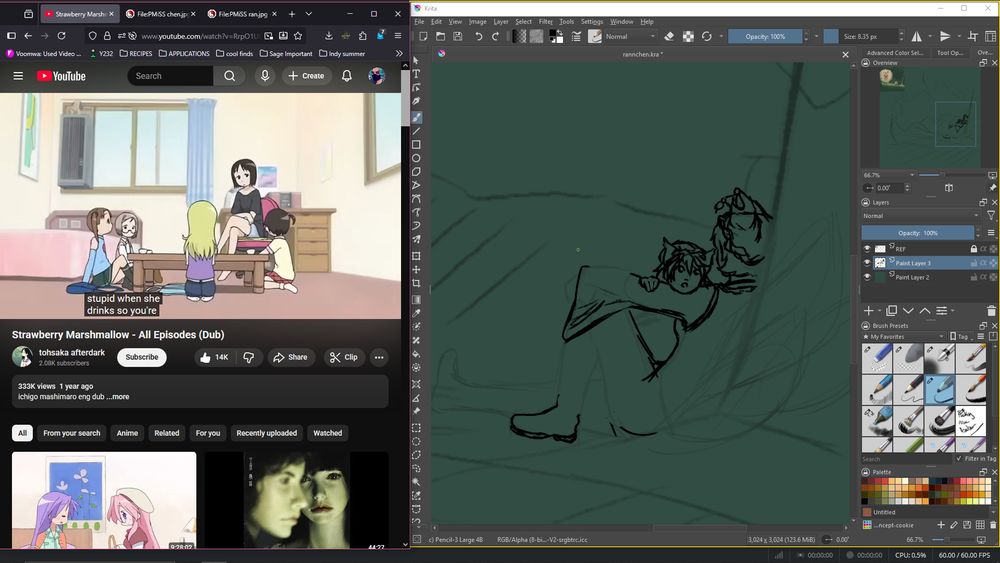Open the brush preset chooser in Krita toolbar
The width and height of the screenshot is (1000, 563).
coord(594,36)
